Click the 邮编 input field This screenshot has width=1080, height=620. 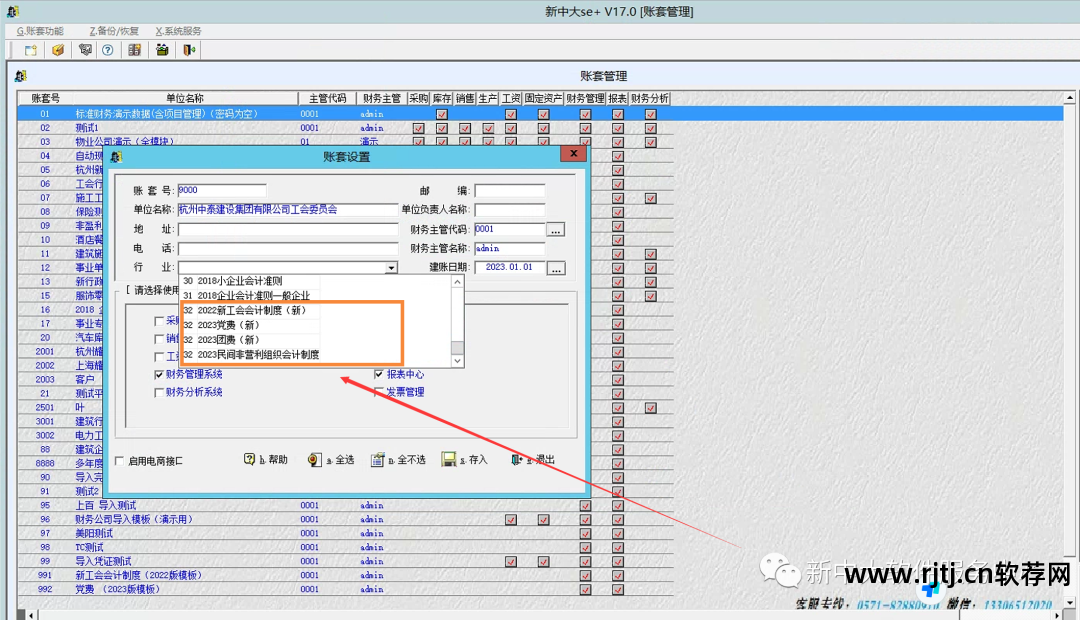(510, 191)
